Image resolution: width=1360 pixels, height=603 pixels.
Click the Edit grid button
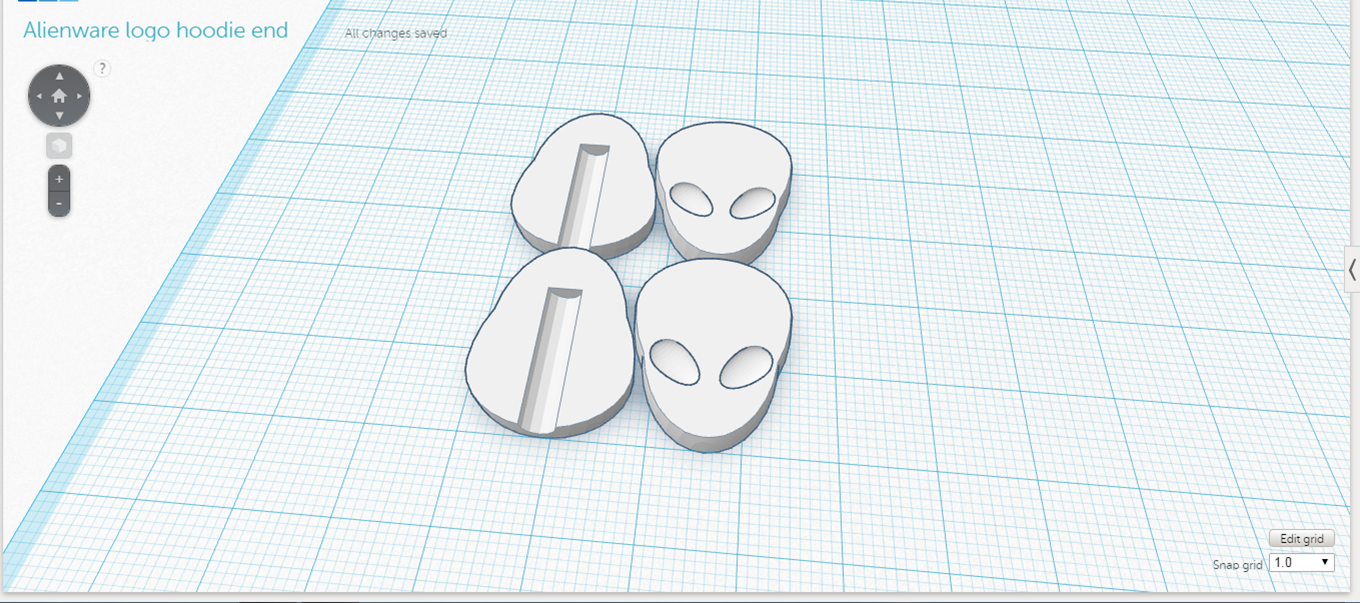pos(1301,539)
